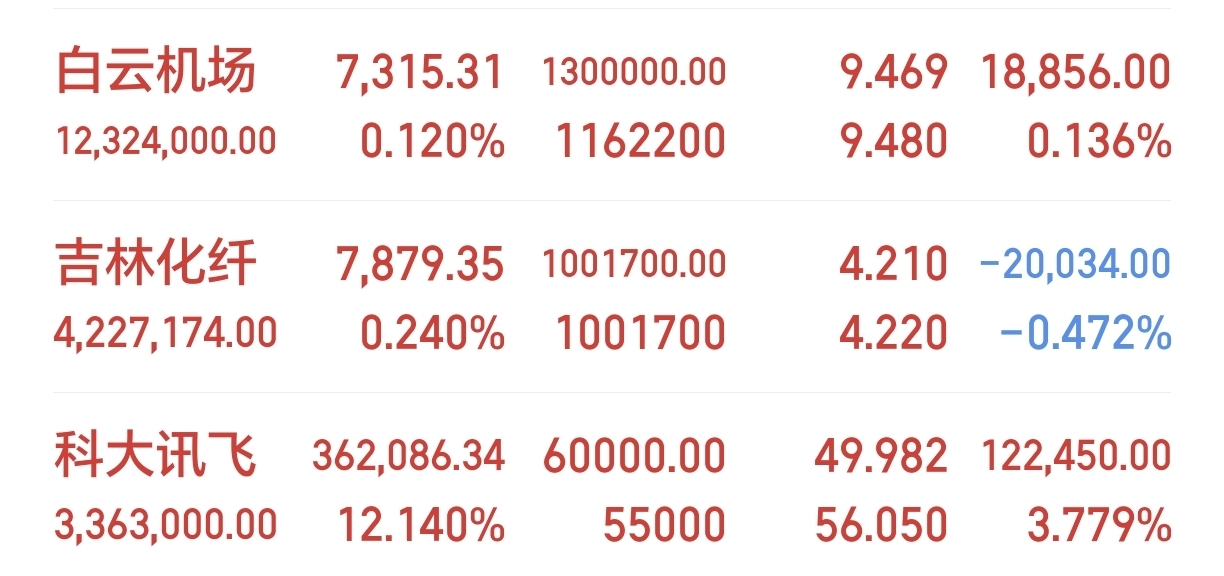
Task: Select 吉林化纤 daily percentage -0.472%
Action: [x=1086, y=333]
